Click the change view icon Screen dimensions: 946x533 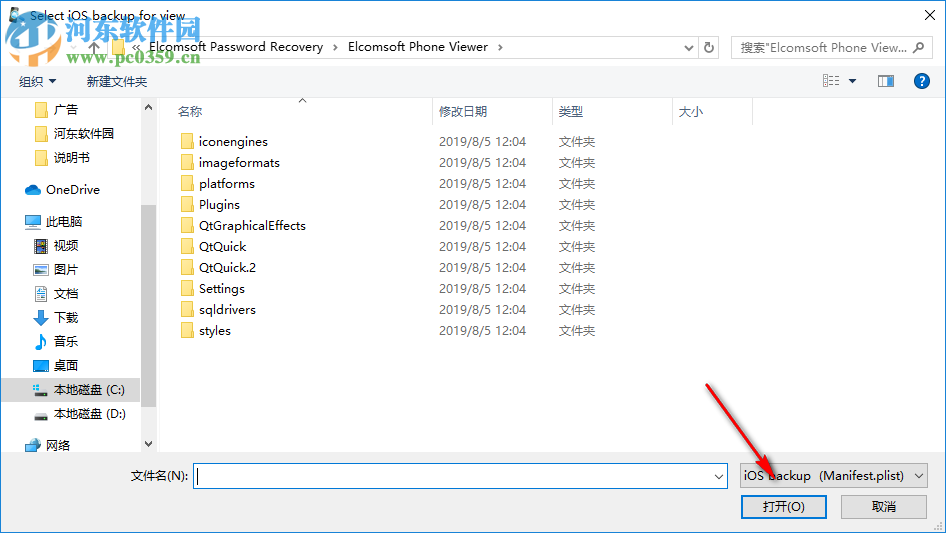[831, 81]
